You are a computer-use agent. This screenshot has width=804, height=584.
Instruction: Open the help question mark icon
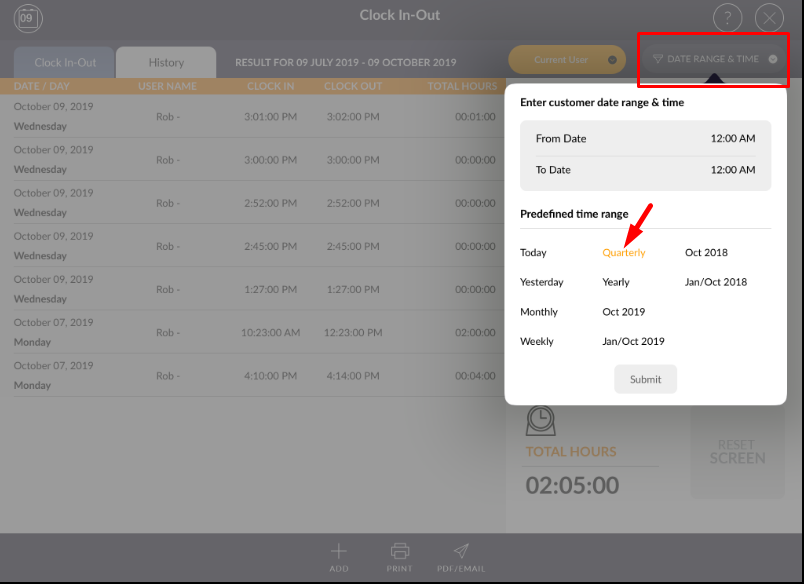pyautogui.click(x=727, y=18)
